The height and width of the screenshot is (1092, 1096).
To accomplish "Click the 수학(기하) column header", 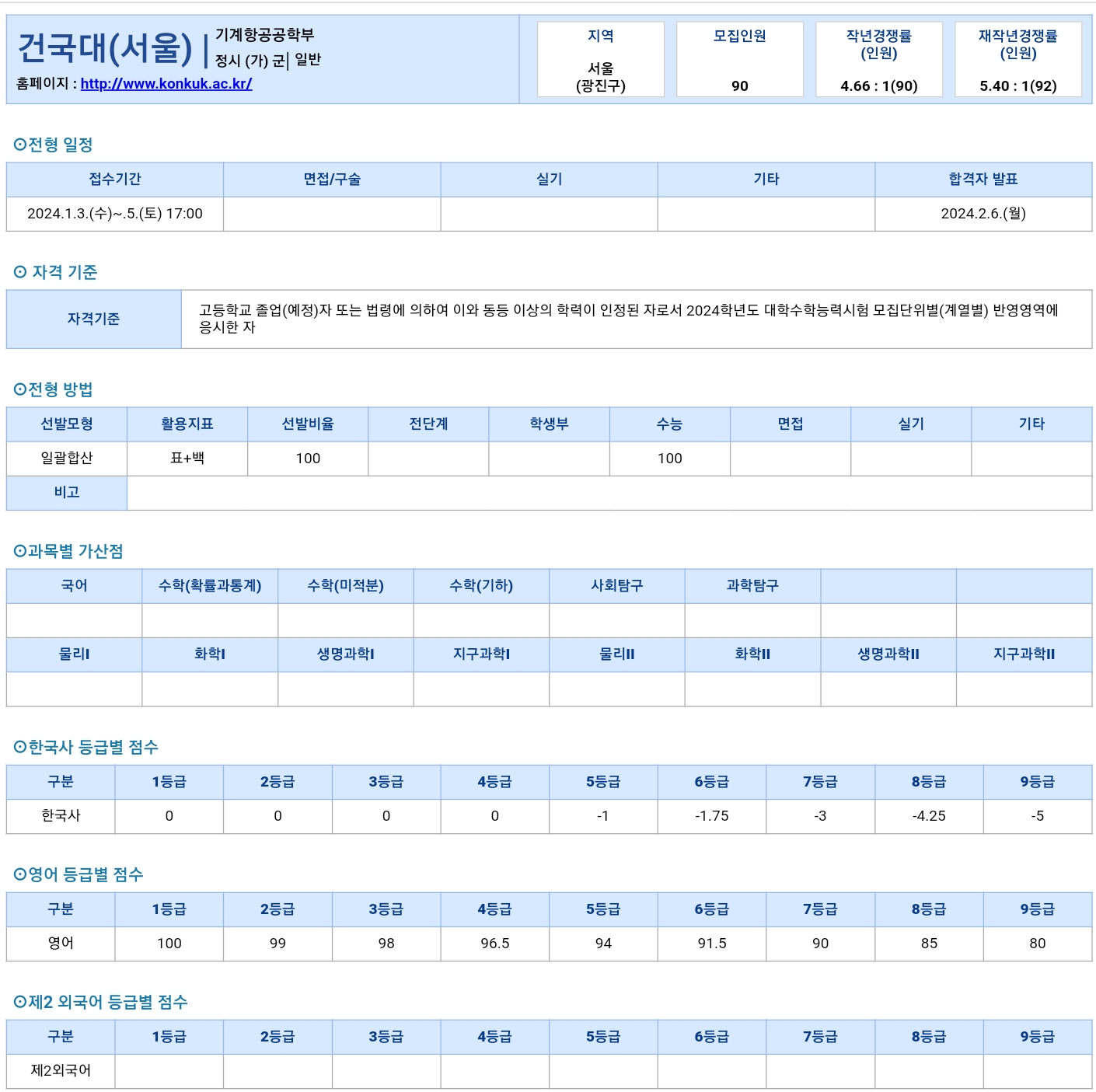I will [481, 586].
